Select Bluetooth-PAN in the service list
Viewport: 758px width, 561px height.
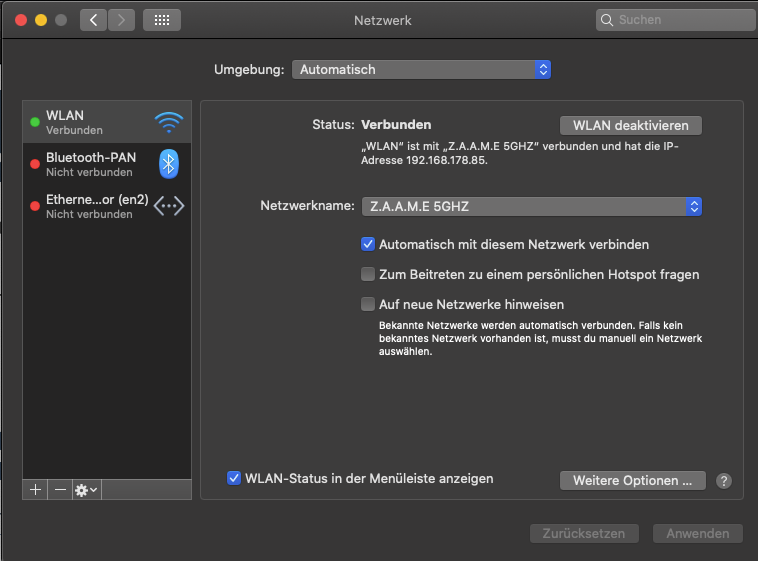[90, 164]
